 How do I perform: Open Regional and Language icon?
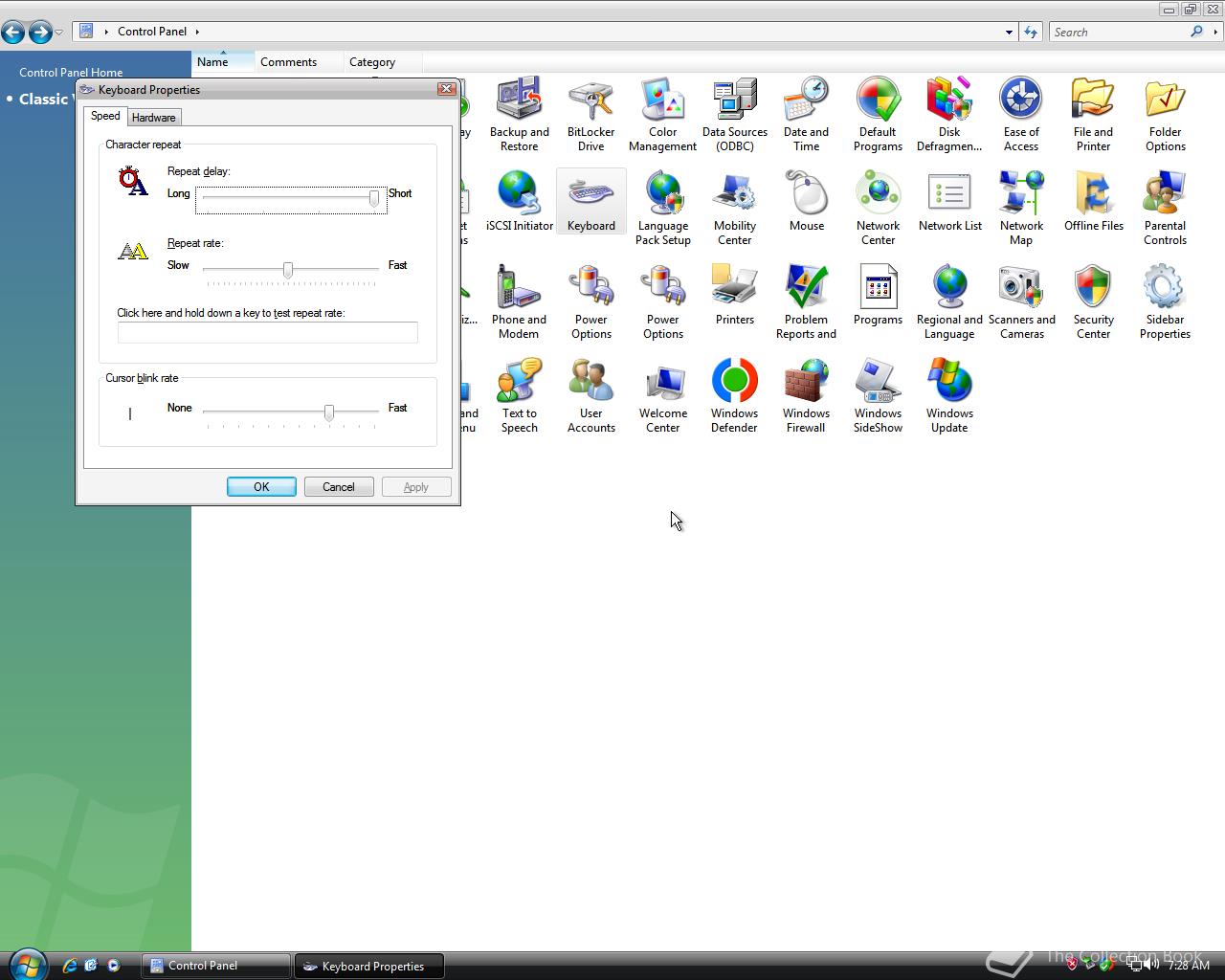949,302
